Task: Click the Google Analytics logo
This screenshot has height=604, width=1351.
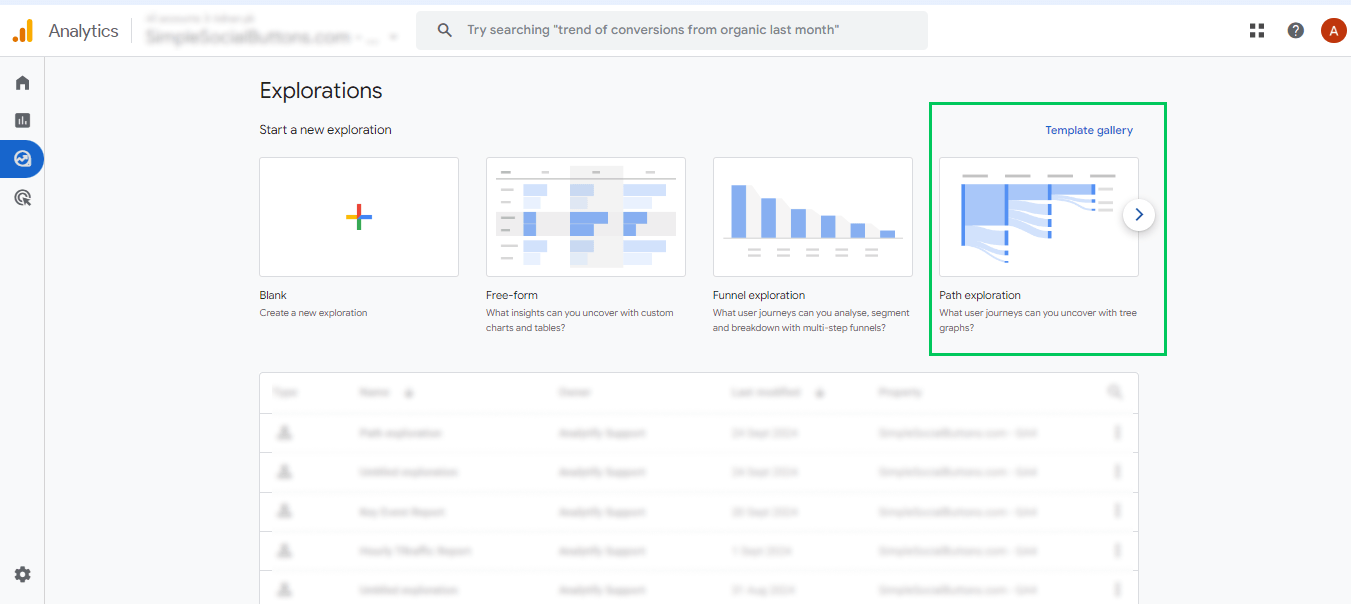Action: click(23, 31)
